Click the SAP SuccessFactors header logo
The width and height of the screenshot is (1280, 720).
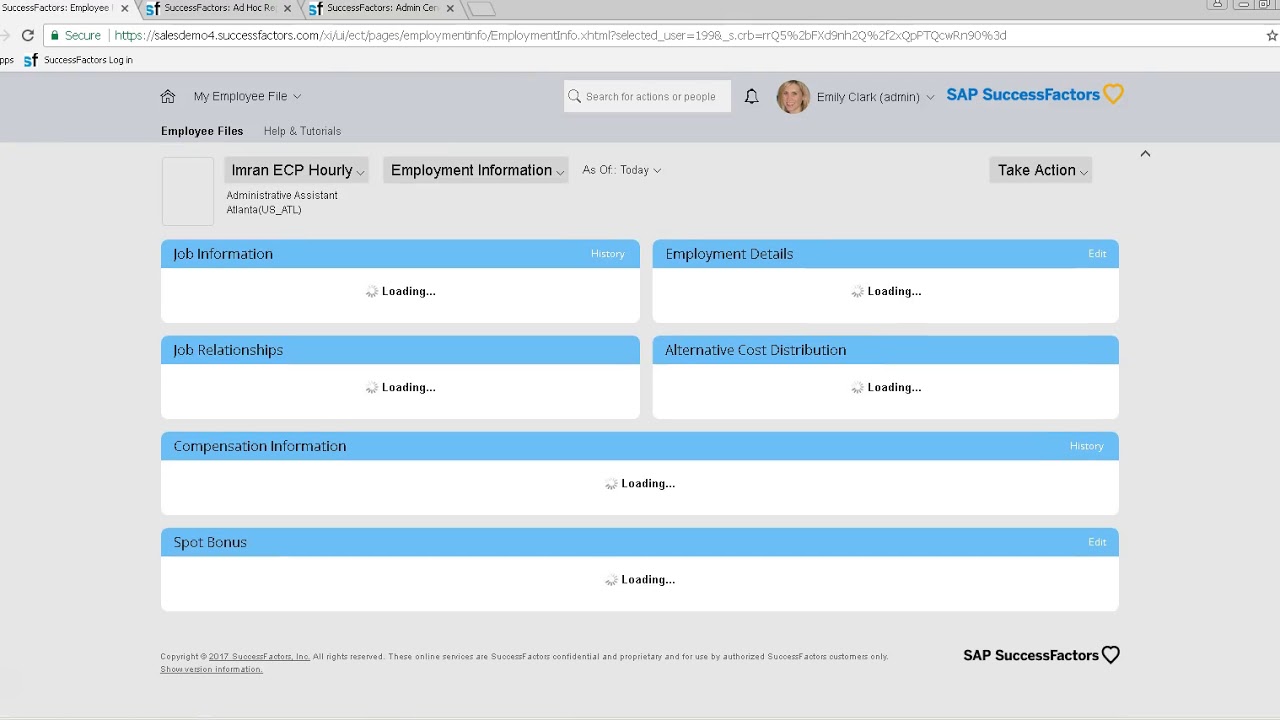coord(1035,95)
